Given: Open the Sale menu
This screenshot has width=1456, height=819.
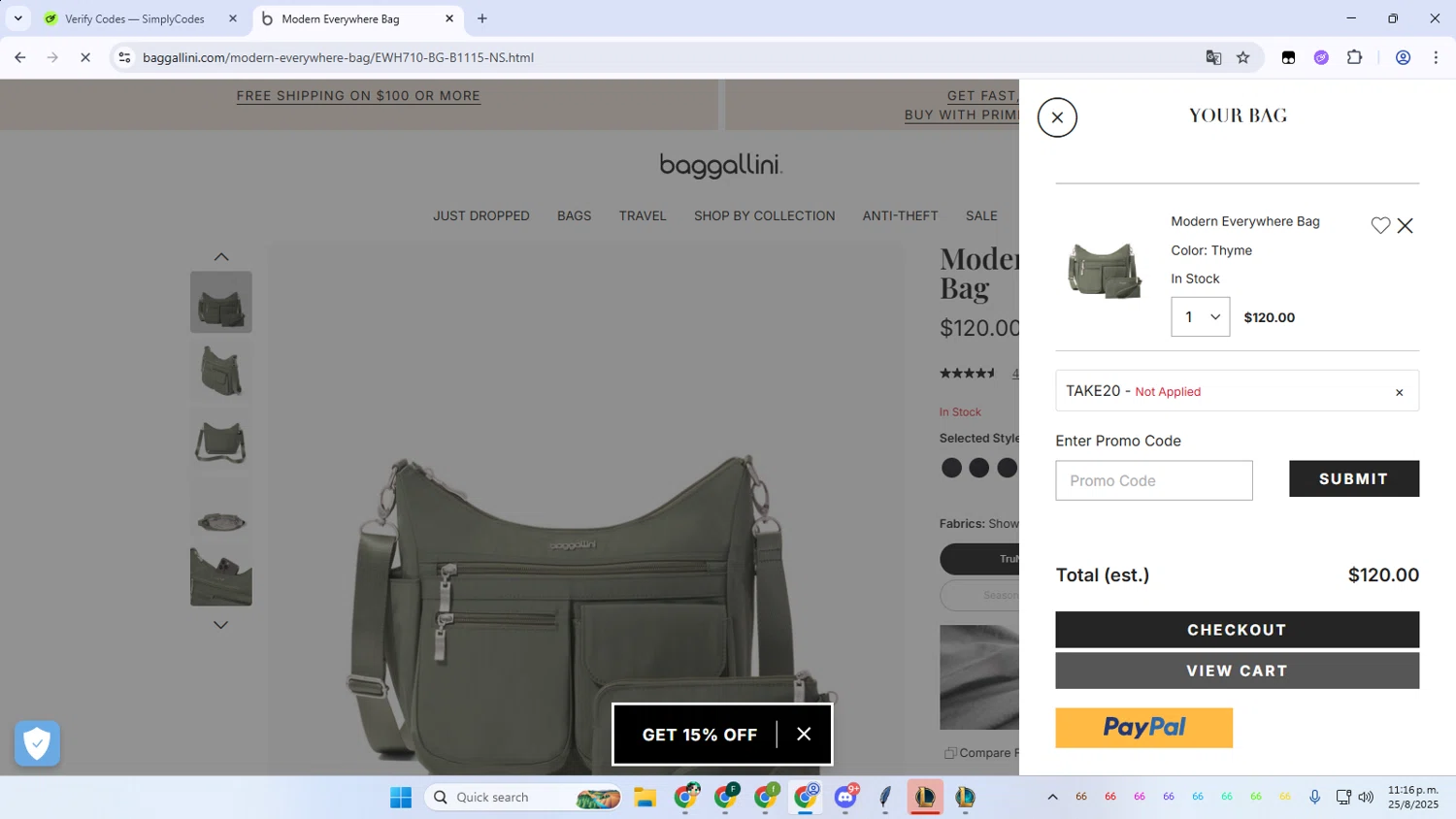Looking at the screenshot, I should coord(981,215).
